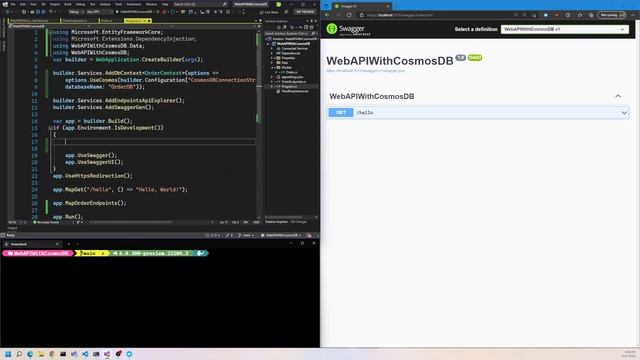Open the Windows Start menu
Image resolution: width=640 pixels, height=360 pixels.
(x=8, y=354)
